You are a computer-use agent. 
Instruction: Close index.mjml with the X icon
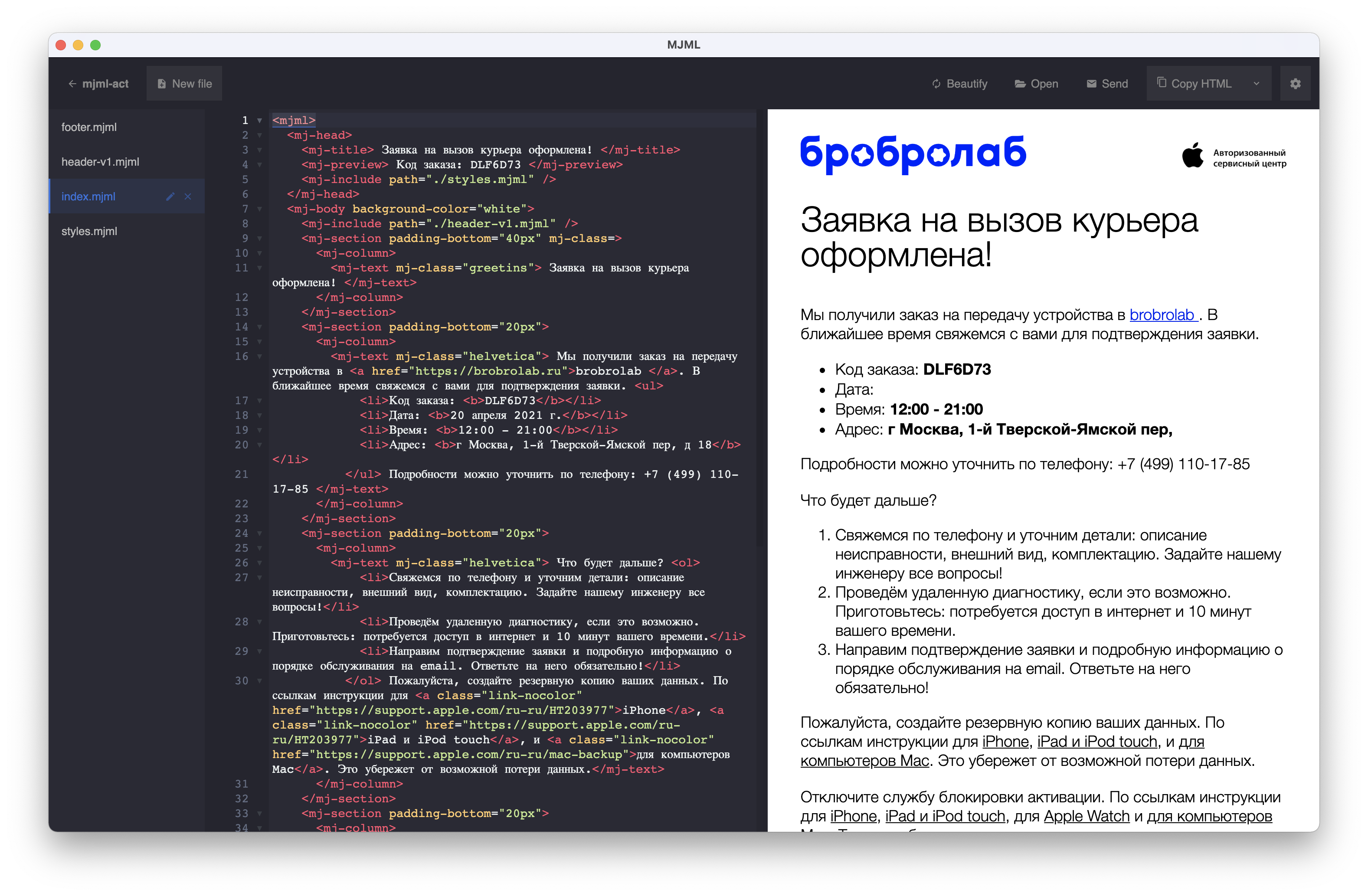188,196
